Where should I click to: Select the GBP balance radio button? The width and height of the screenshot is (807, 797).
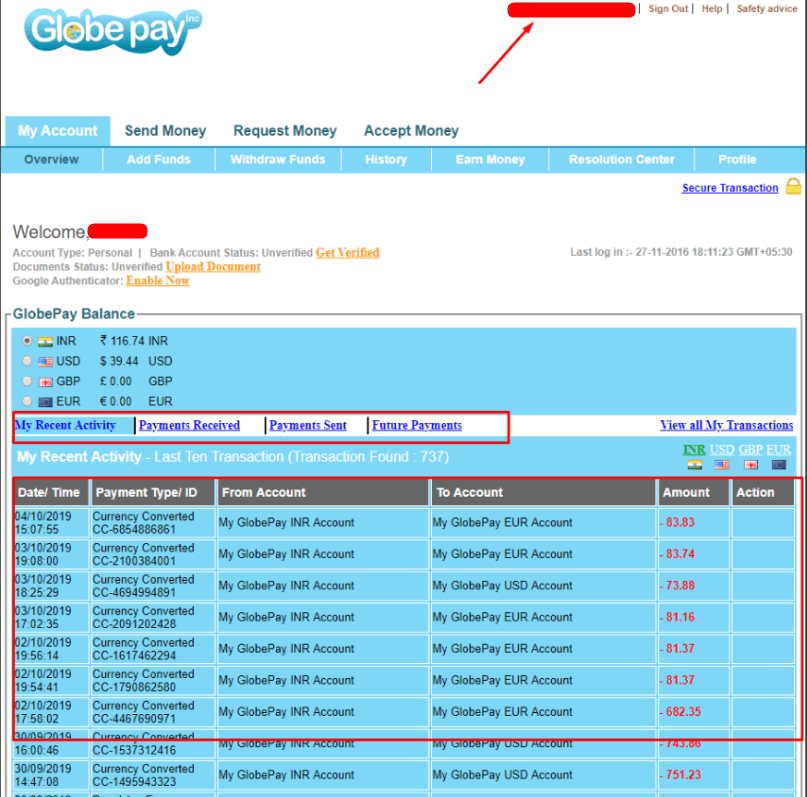coord(27,381)
